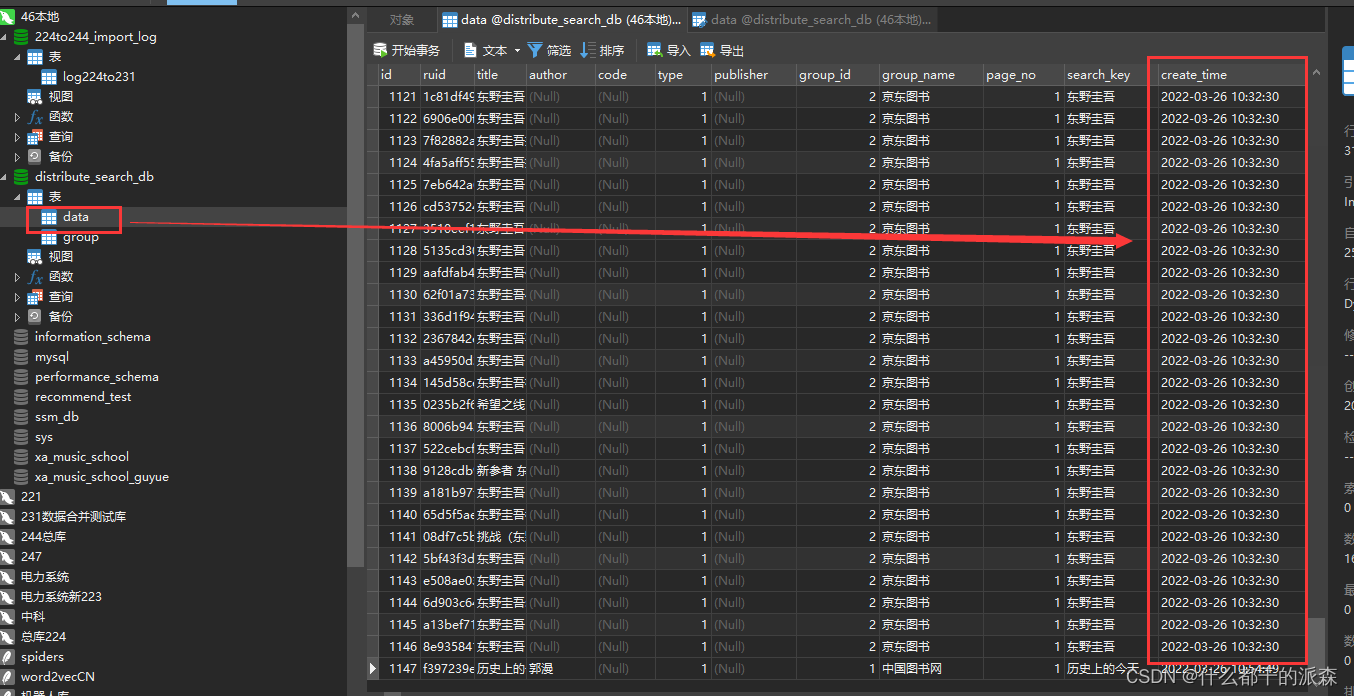The image size is (1354, 696).
Task: Select the 221 connection icon
Action: tap(8, 496)
